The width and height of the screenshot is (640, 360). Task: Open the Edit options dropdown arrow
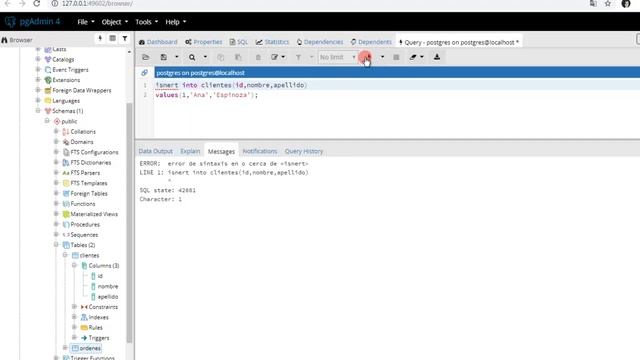click(283, 57)
